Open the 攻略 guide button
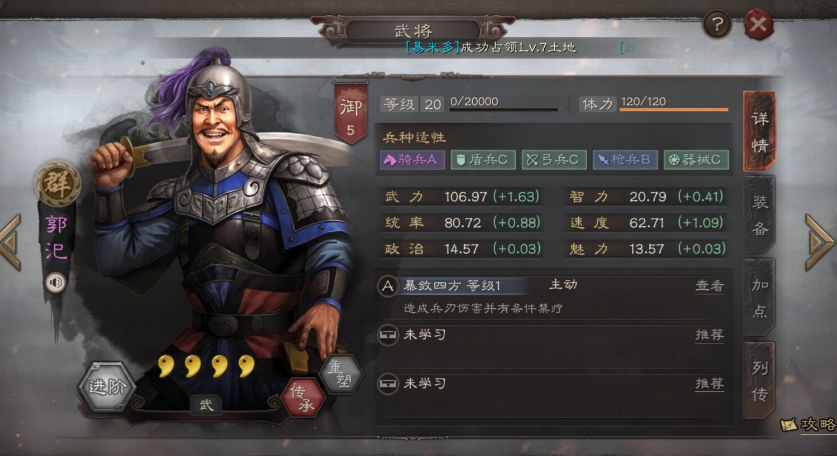Screen dimensions: 837x456 pyautogui.click(x=808, y=425)
